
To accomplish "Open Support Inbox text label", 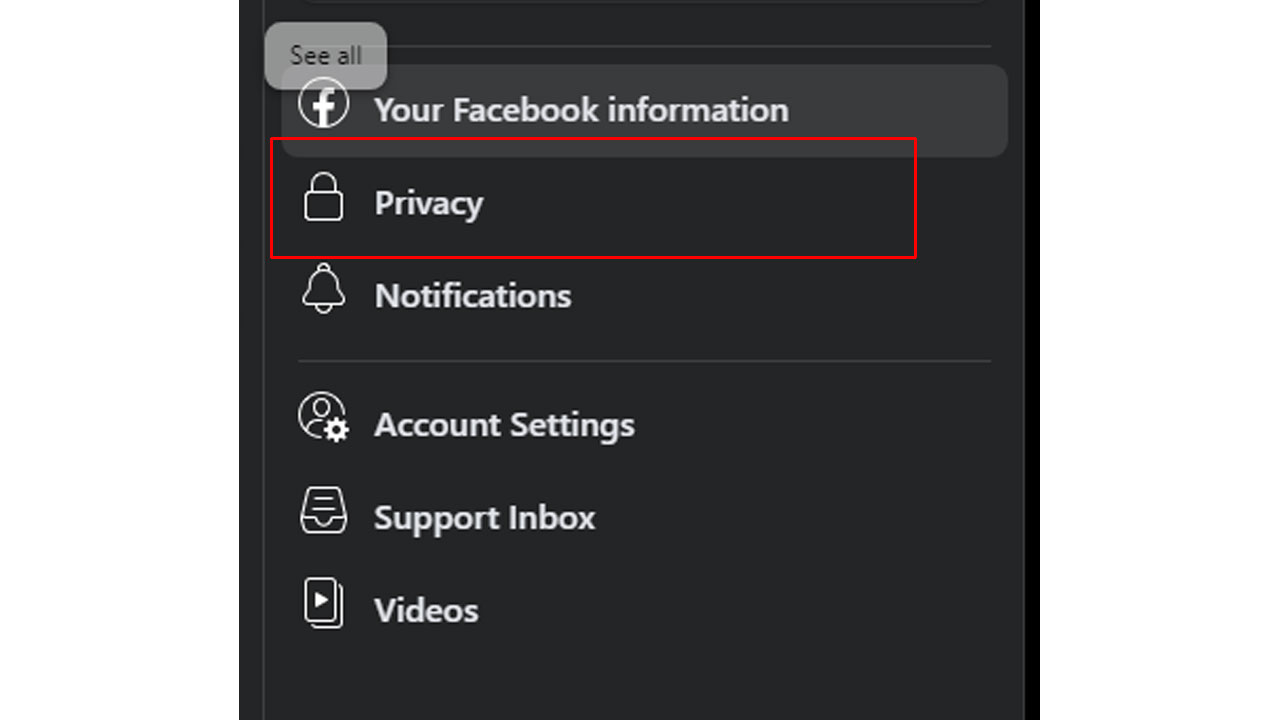I will click(x=484, y=518).
